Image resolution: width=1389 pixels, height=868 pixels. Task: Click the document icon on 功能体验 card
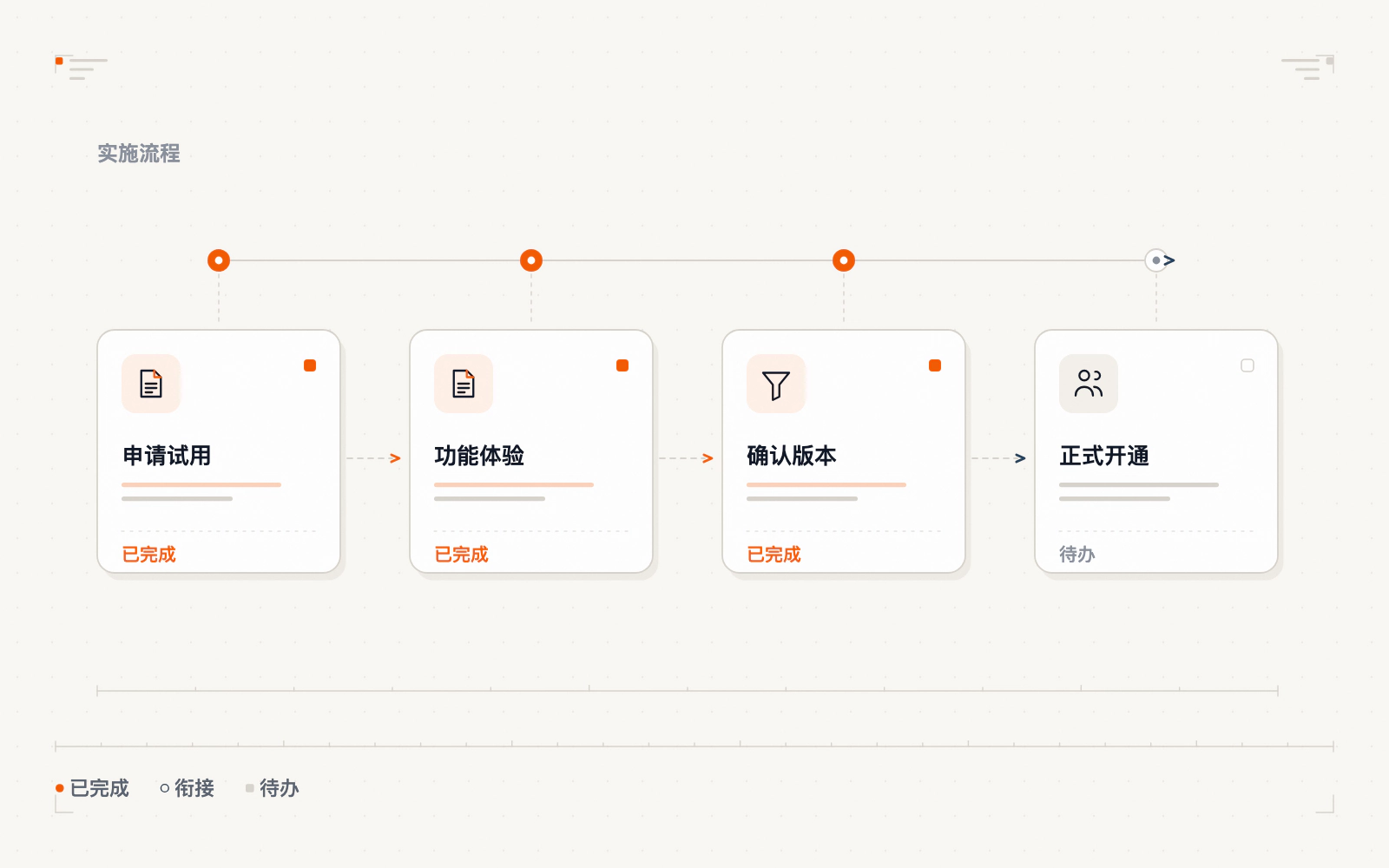point(464,384)
